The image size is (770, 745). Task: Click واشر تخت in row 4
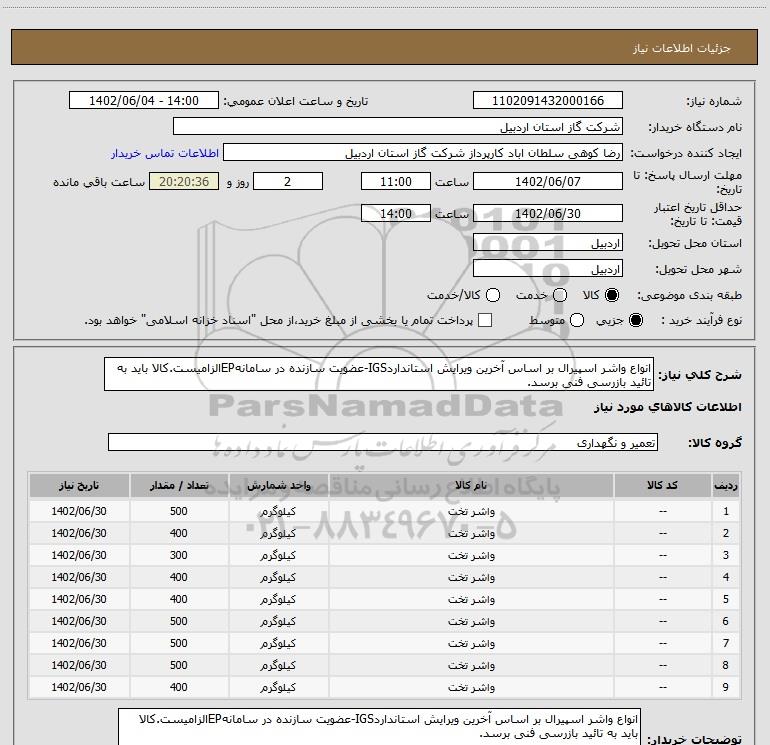tap(471, 577)
